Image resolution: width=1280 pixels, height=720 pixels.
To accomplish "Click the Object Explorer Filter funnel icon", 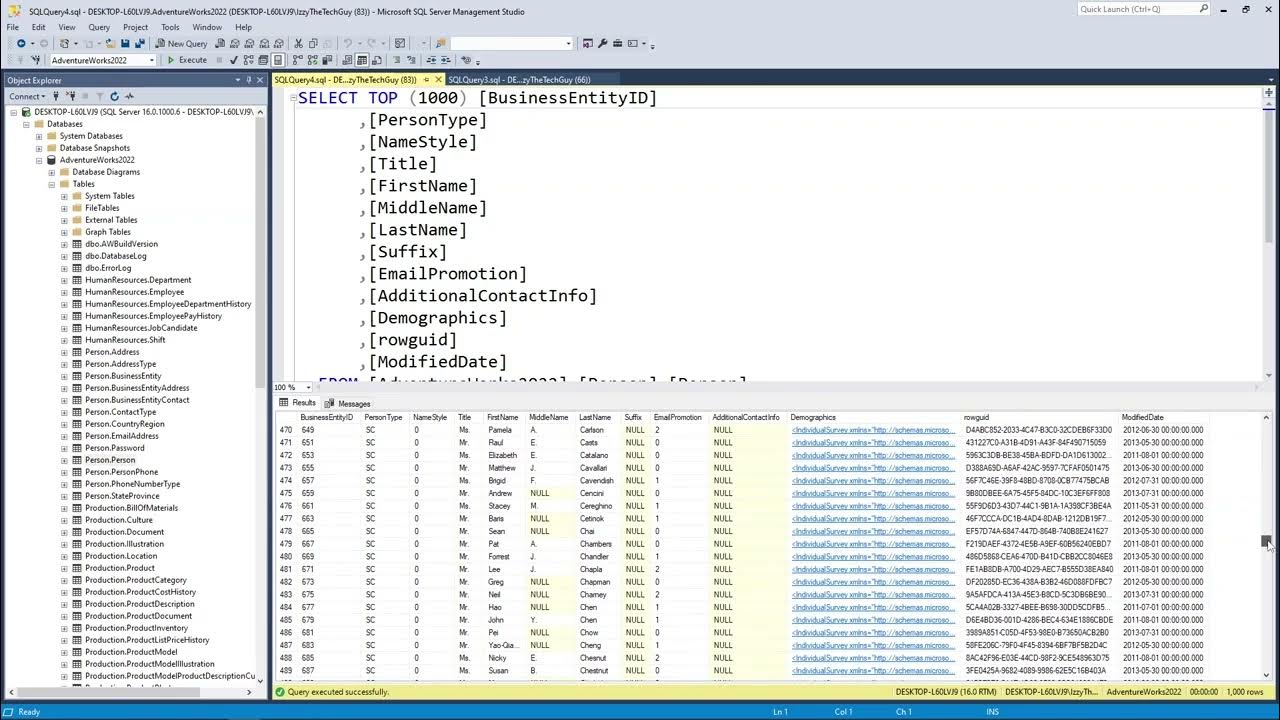I will [100, 96].
